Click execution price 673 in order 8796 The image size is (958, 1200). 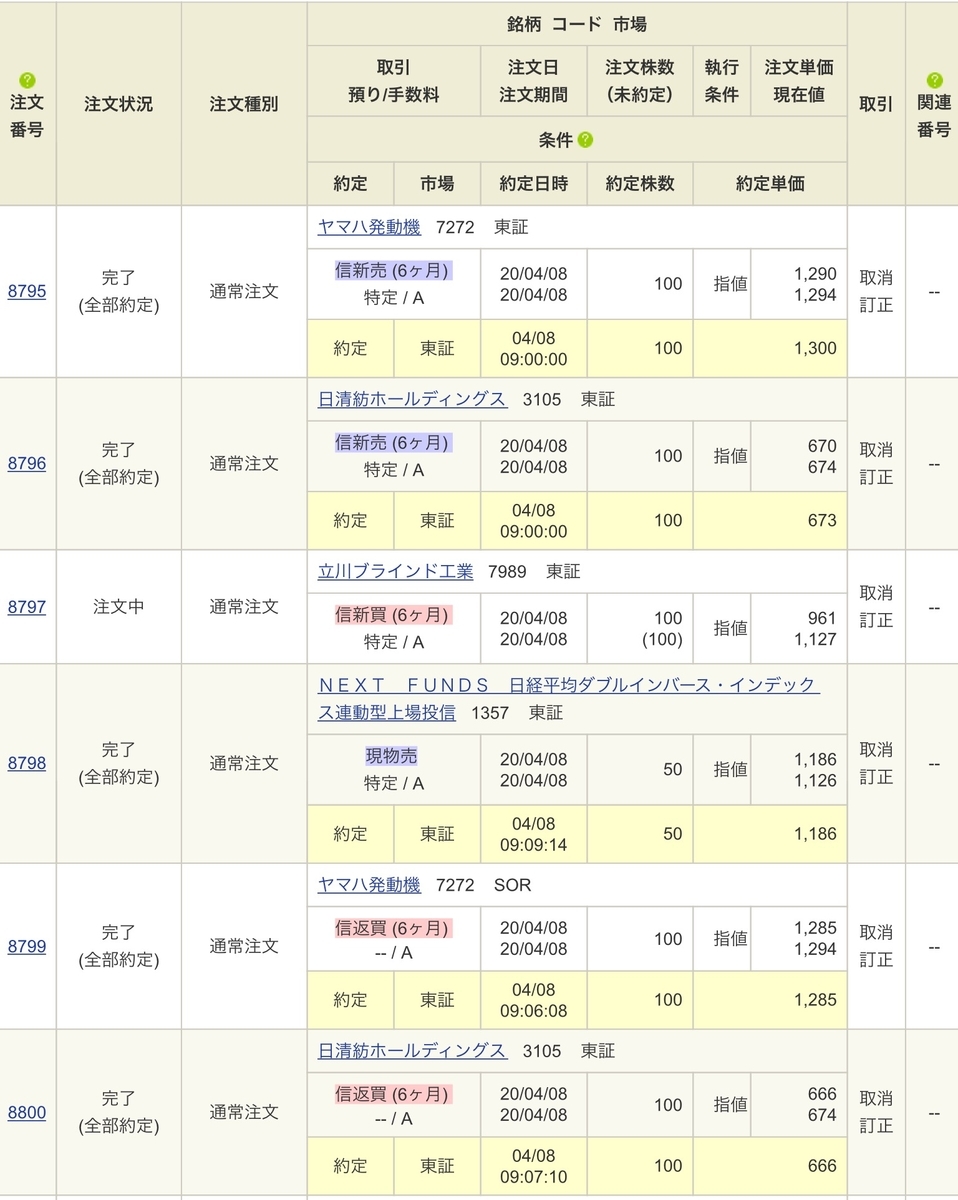click(x=822, y=520)
